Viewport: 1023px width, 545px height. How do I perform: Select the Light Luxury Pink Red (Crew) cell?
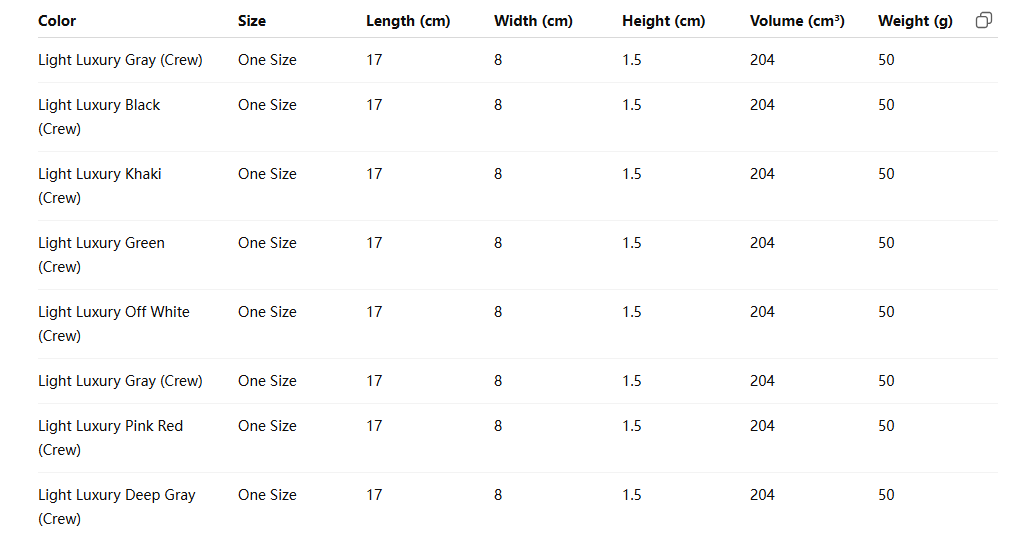pos(110,438)
